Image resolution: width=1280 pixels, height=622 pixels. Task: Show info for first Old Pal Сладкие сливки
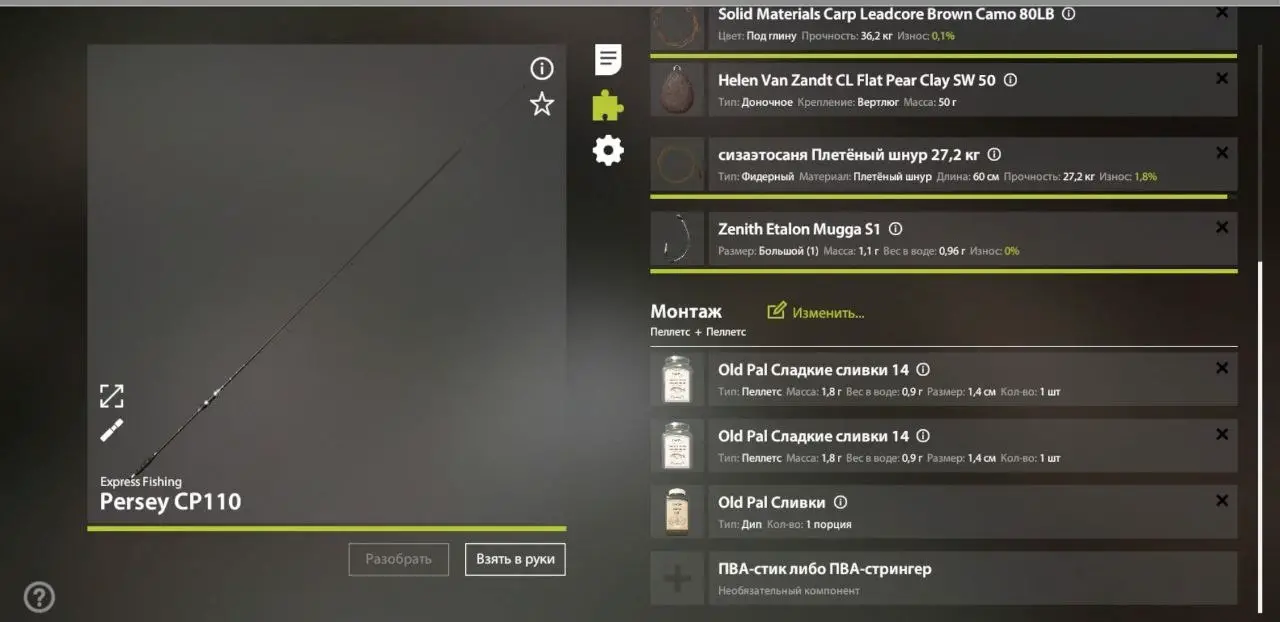pos(923,369)
